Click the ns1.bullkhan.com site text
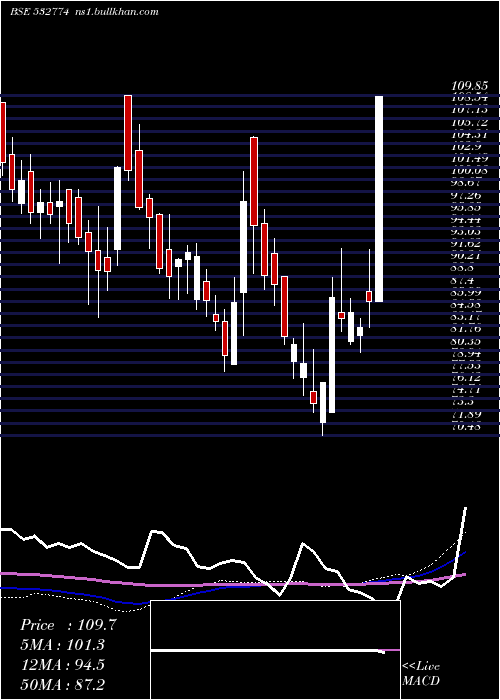 115,12
